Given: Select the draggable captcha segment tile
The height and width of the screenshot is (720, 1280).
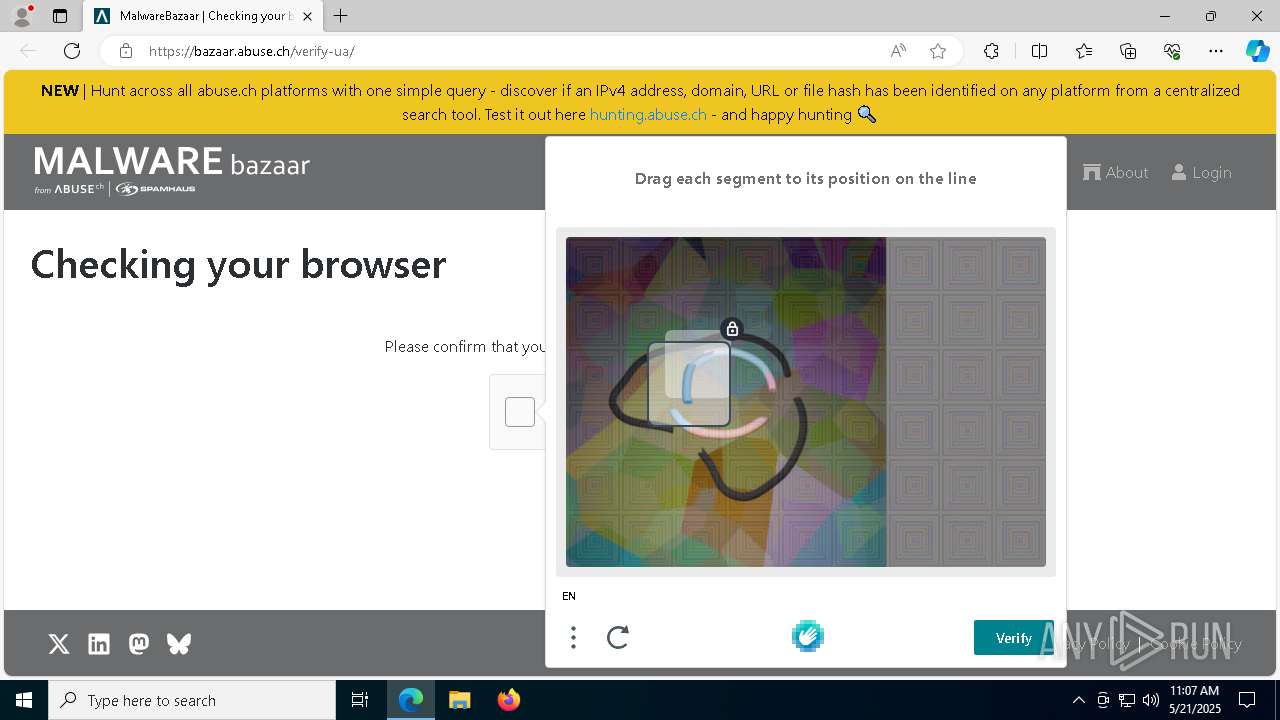Looking at the screenshot, I should 689,384.
